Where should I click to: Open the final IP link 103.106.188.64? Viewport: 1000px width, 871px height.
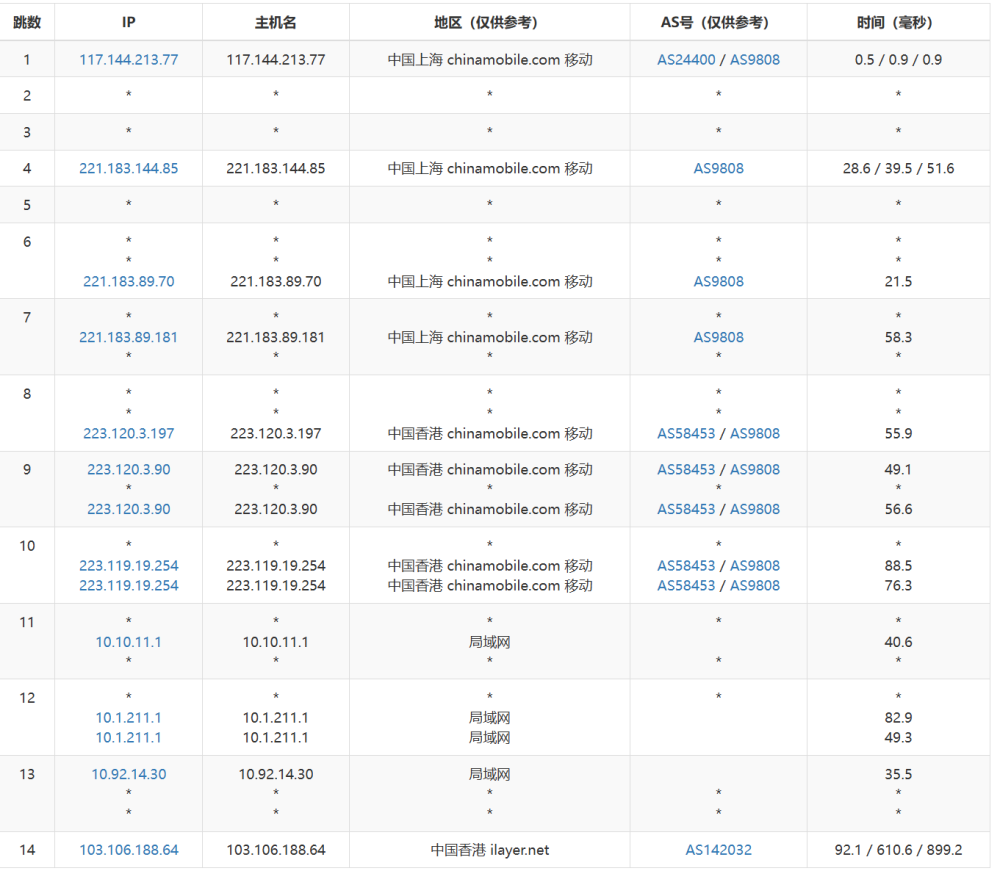[128, 849]
